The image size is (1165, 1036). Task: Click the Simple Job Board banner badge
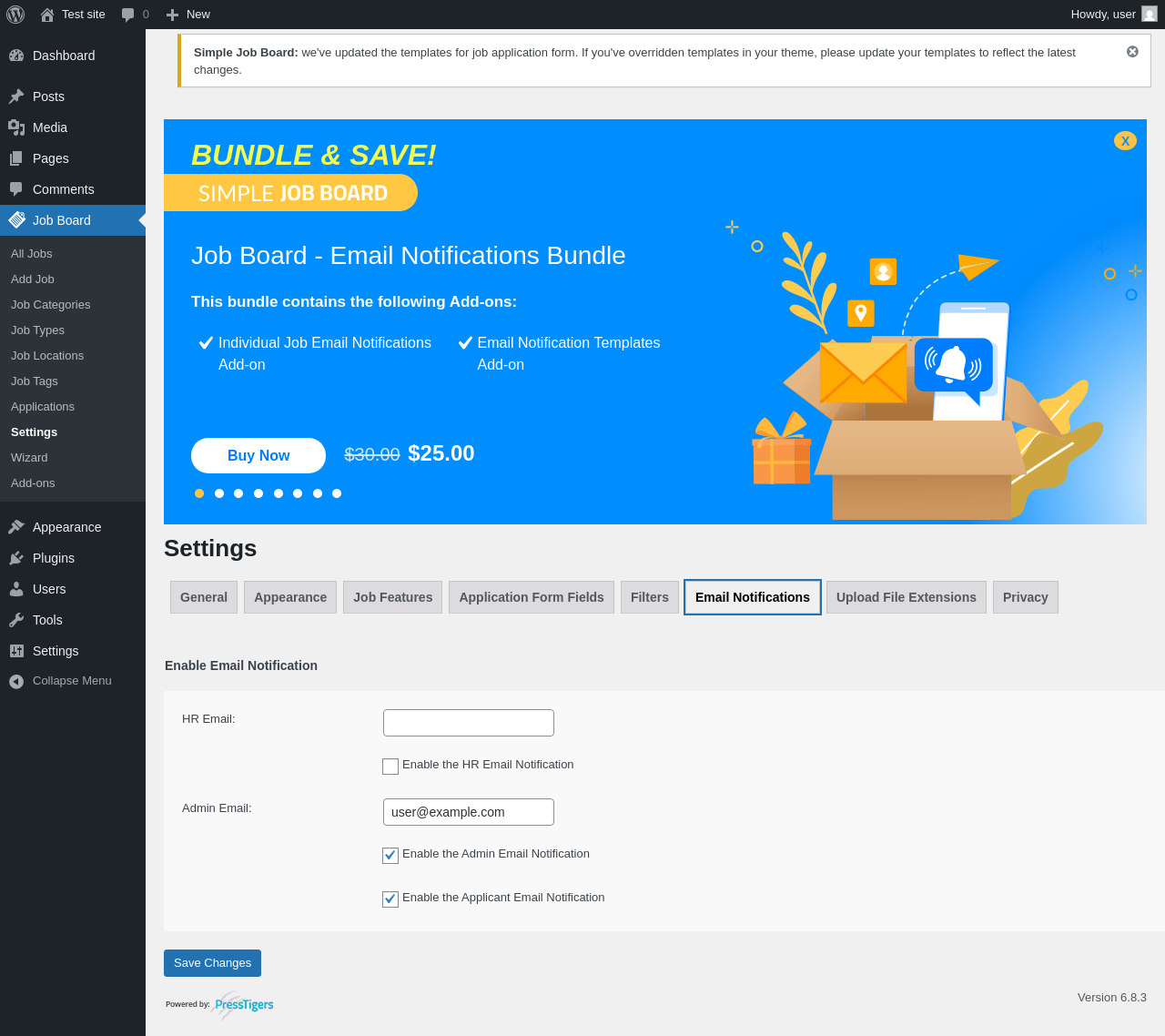[x=291, y=193]
